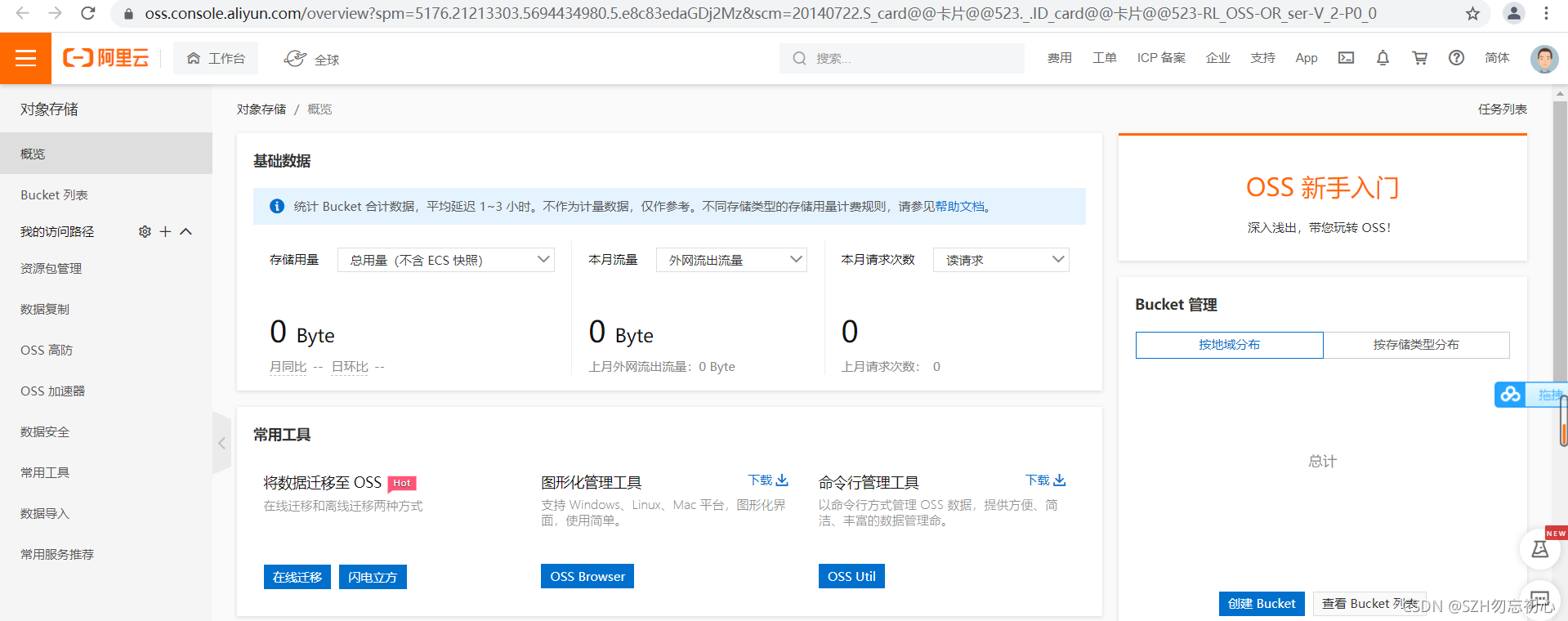Open settings gear for 我的访问路径
The image size is (1568, 621).
pyautogui.click(x=145, y=232)
